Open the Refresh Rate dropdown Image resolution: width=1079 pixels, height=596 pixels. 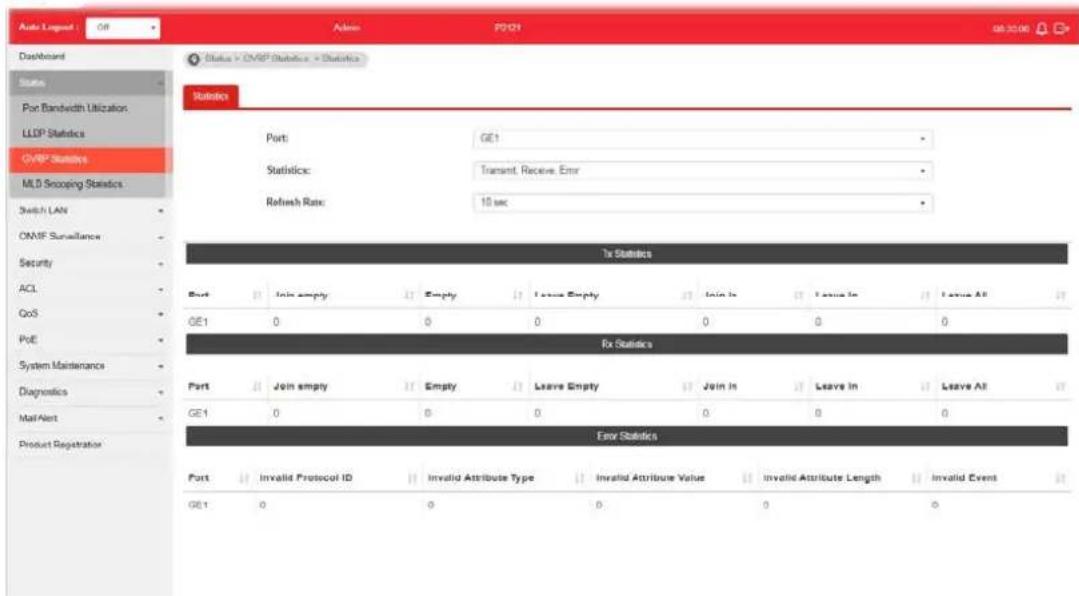[x=703, y=203]
